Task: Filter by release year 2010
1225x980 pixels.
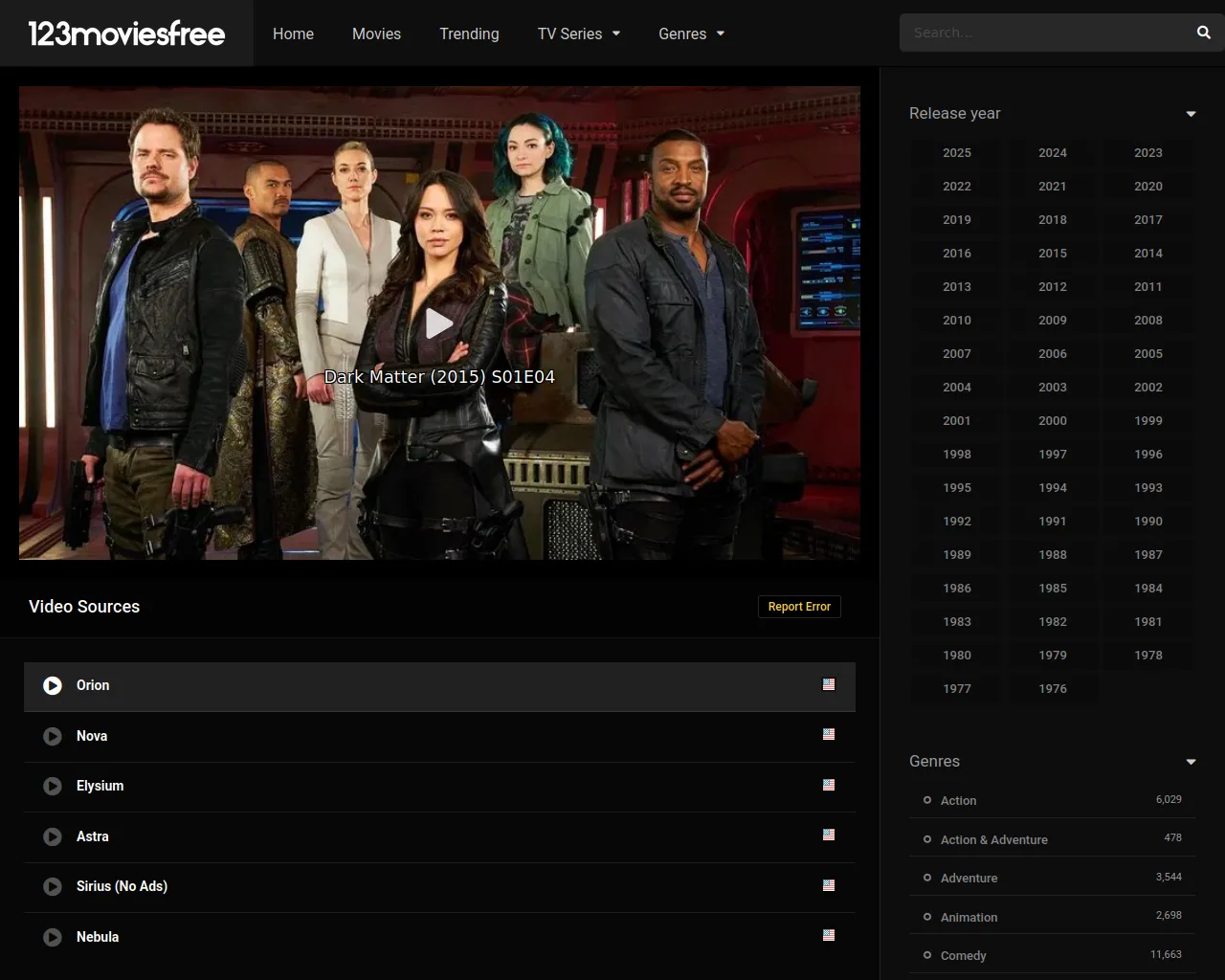Action: click(957, 321)
